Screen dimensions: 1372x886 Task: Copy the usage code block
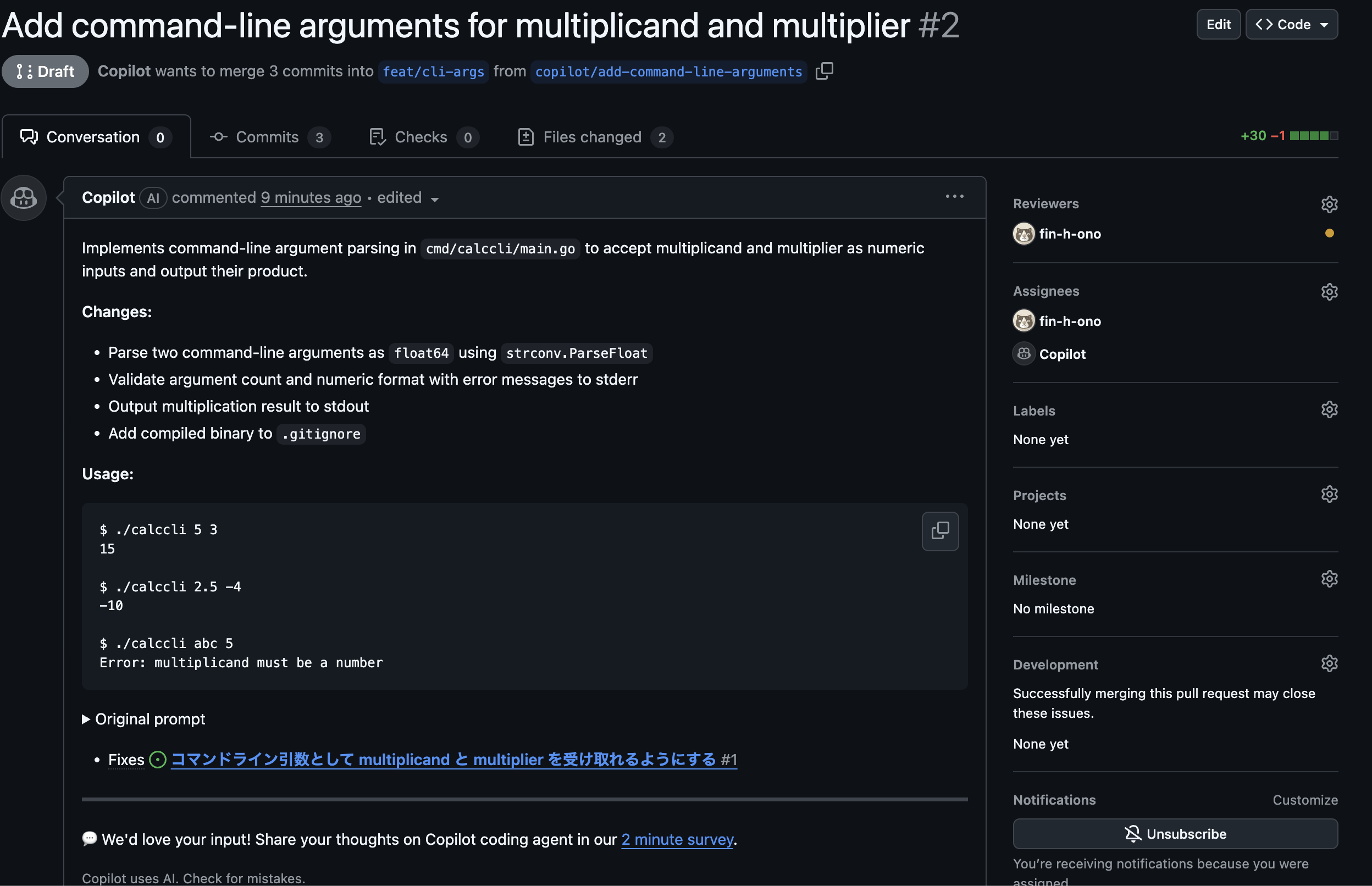[x=939, y=531]
